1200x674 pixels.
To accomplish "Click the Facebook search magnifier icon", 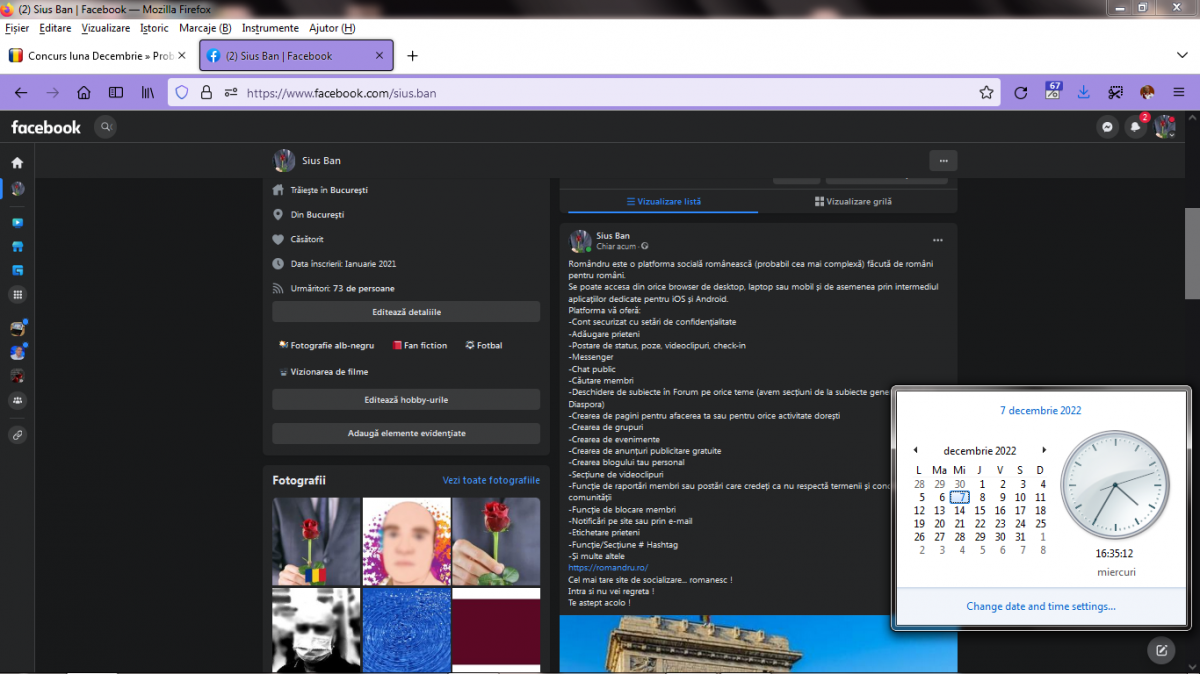I will [x=105, y=127].
